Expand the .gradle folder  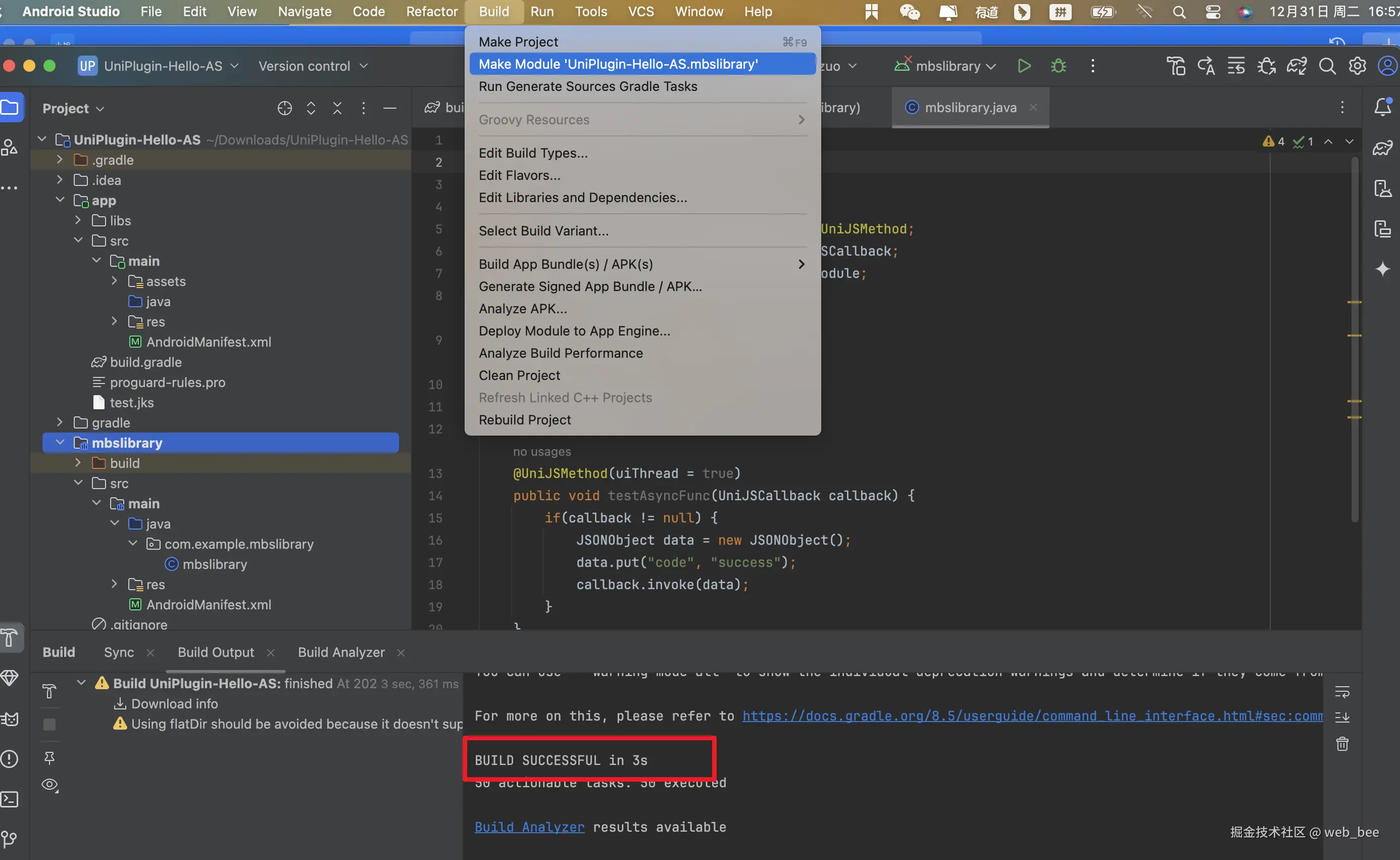pyautogui.click(x=60, y=160)
